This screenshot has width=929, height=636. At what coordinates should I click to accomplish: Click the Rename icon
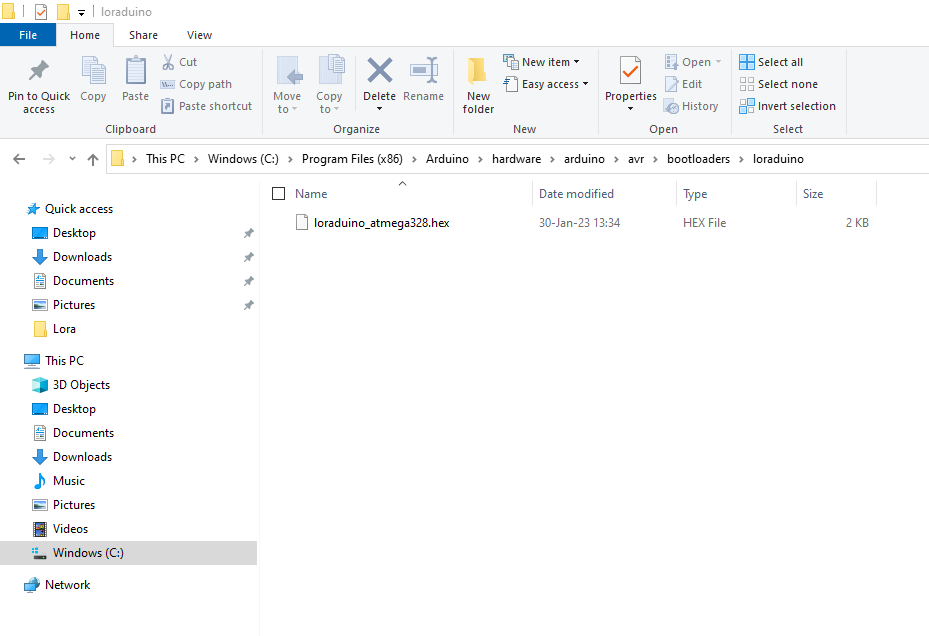[x=424, y=71]
